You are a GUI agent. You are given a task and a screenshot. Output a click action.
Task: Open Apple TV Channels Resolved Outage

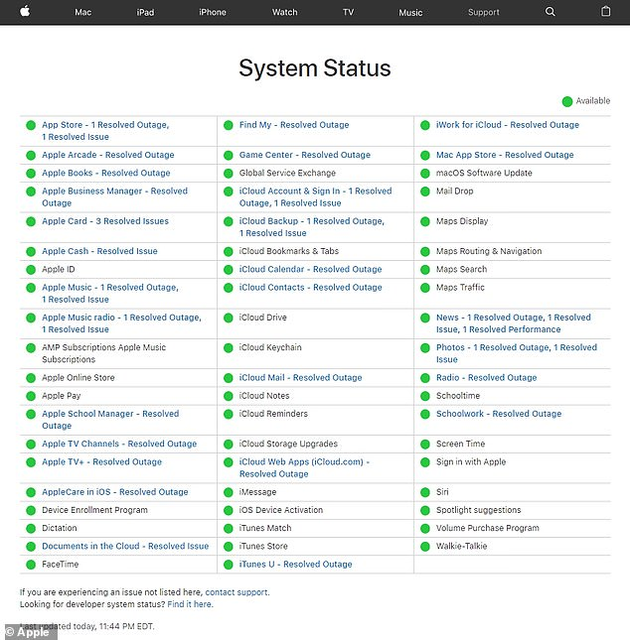coord(119,444)
